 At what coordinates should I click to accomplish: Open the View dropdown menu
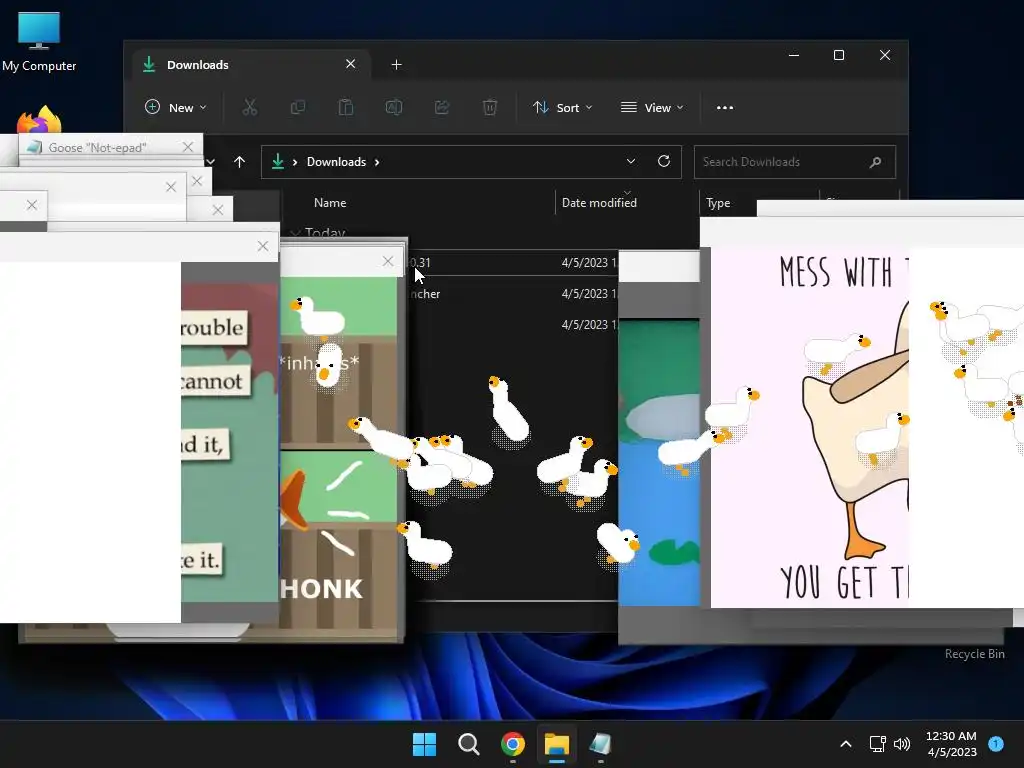pyautogui.click(x=652, y=108)
